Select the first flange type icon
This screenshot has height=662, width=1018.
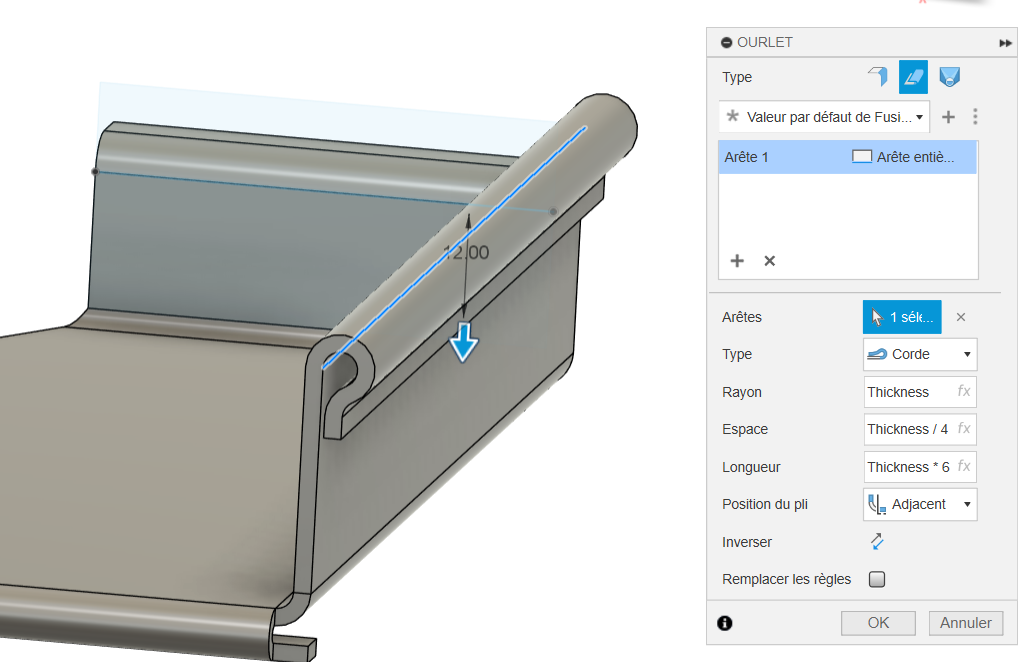click(x=877, y=77)
